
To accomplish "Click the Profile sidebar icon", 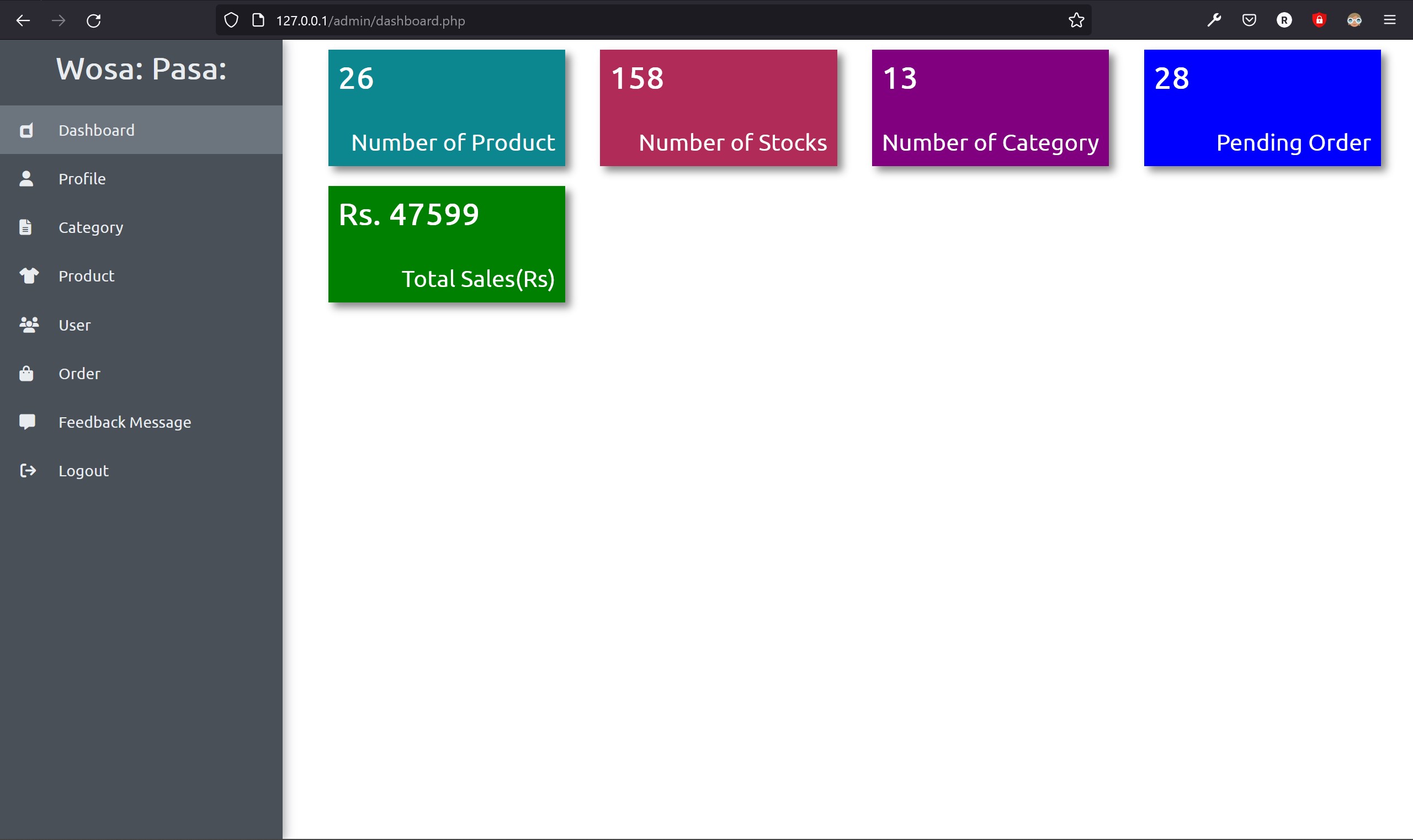I will 26,178.
